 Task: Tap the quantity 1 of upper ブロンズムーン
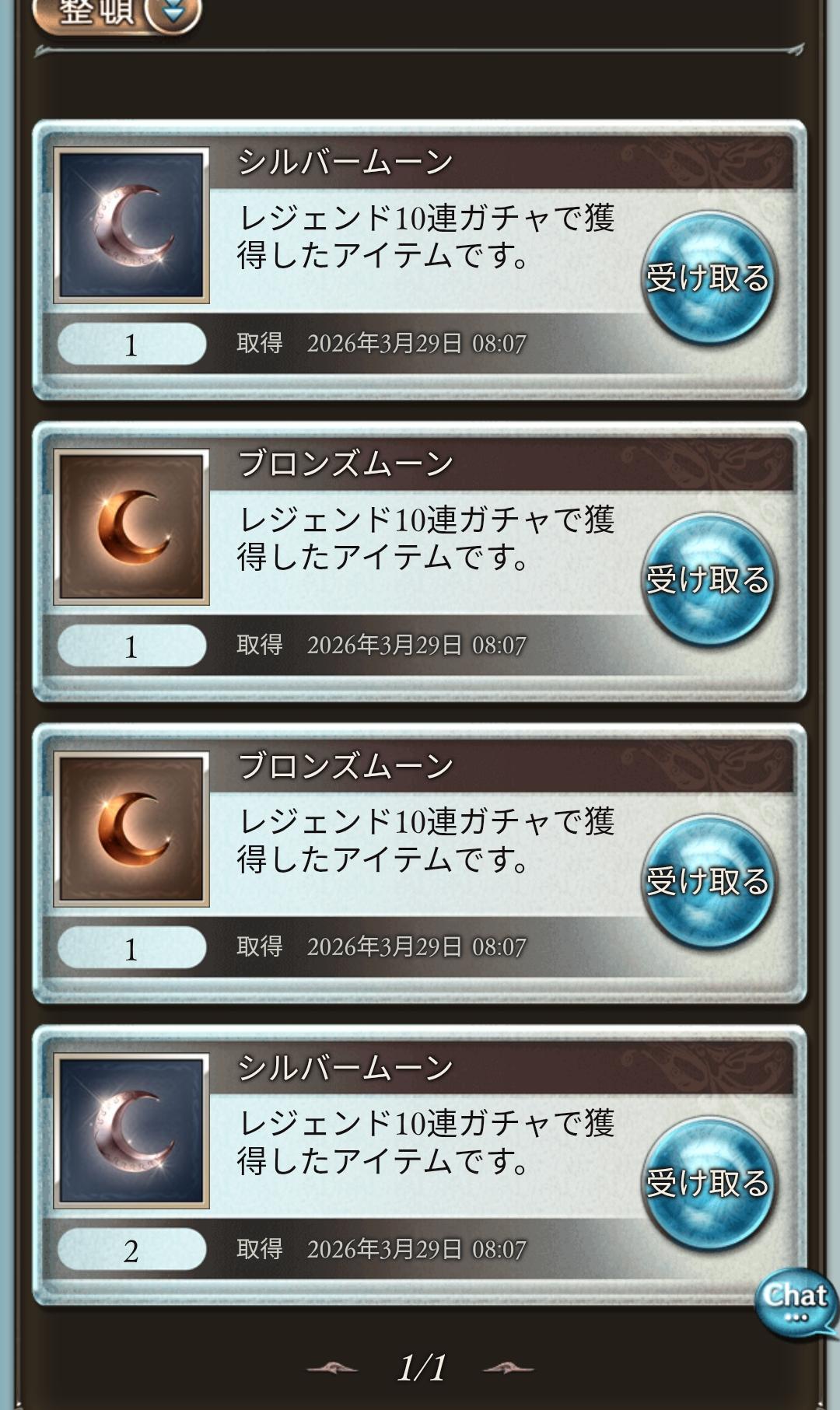point(131,646)
